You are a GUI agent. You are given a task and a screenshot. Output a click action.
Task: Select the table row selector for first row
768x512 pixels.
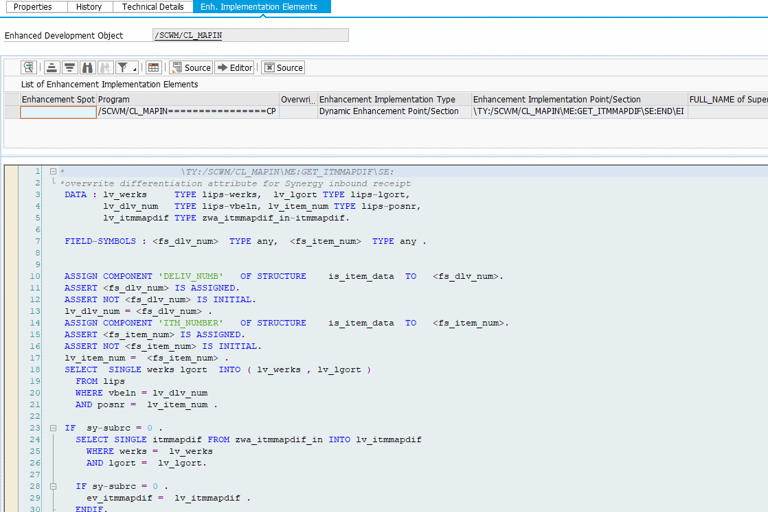[12, 112]
